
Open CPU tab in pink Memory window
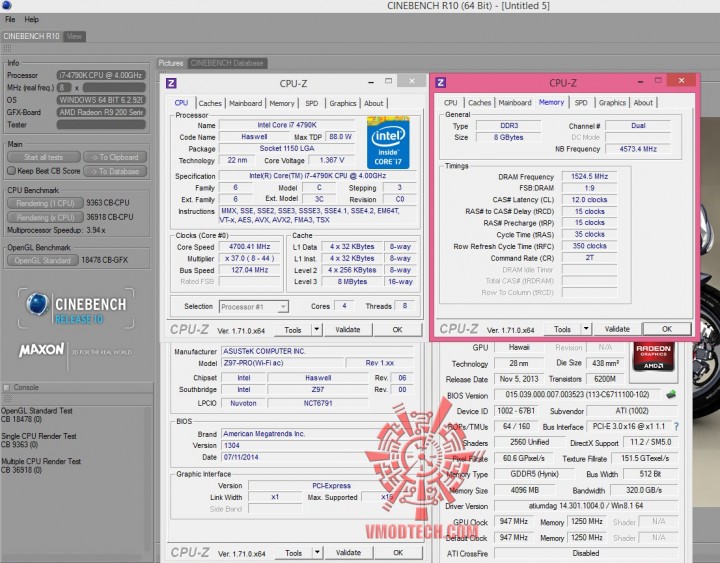coord(450,103)
